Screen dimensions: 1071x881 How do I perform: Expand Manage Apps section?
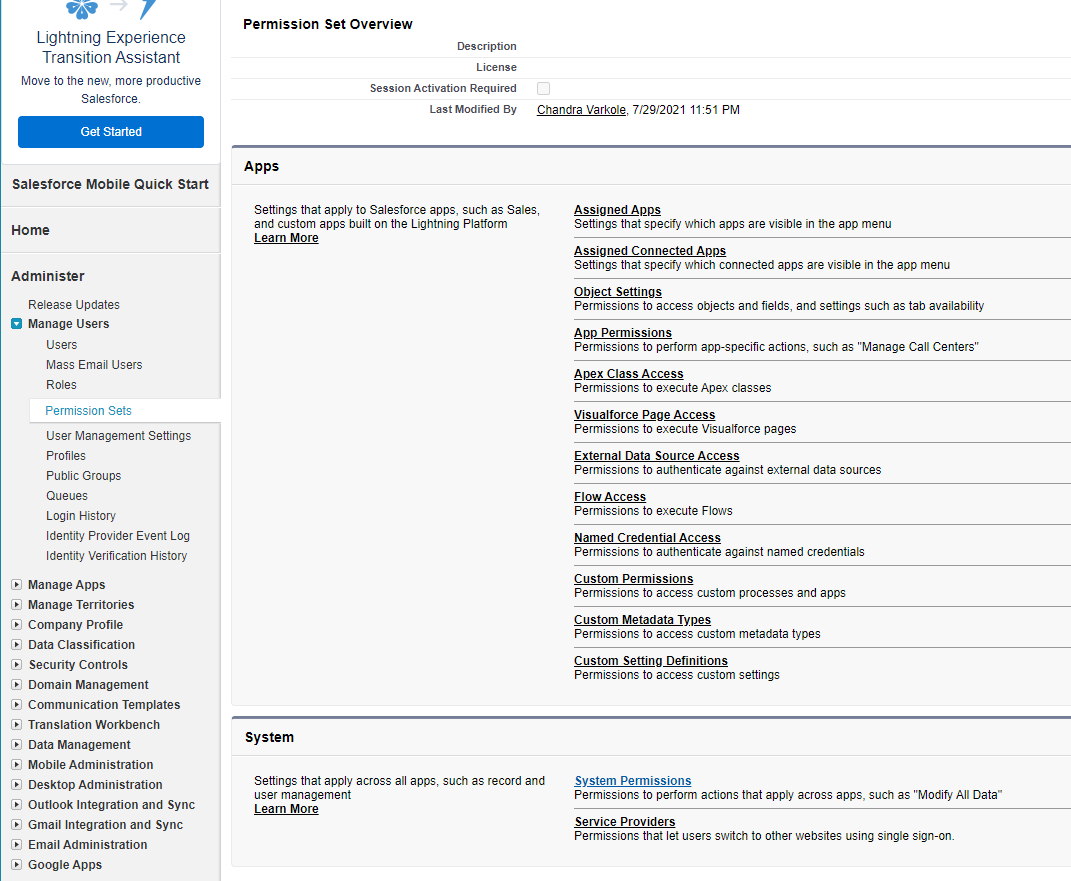(x=16, y=585)
